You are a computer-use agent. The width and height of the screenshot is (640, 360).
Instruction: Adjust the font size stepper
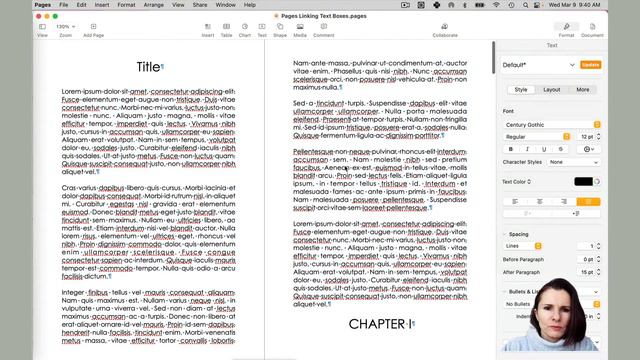(x=598, y=137)
